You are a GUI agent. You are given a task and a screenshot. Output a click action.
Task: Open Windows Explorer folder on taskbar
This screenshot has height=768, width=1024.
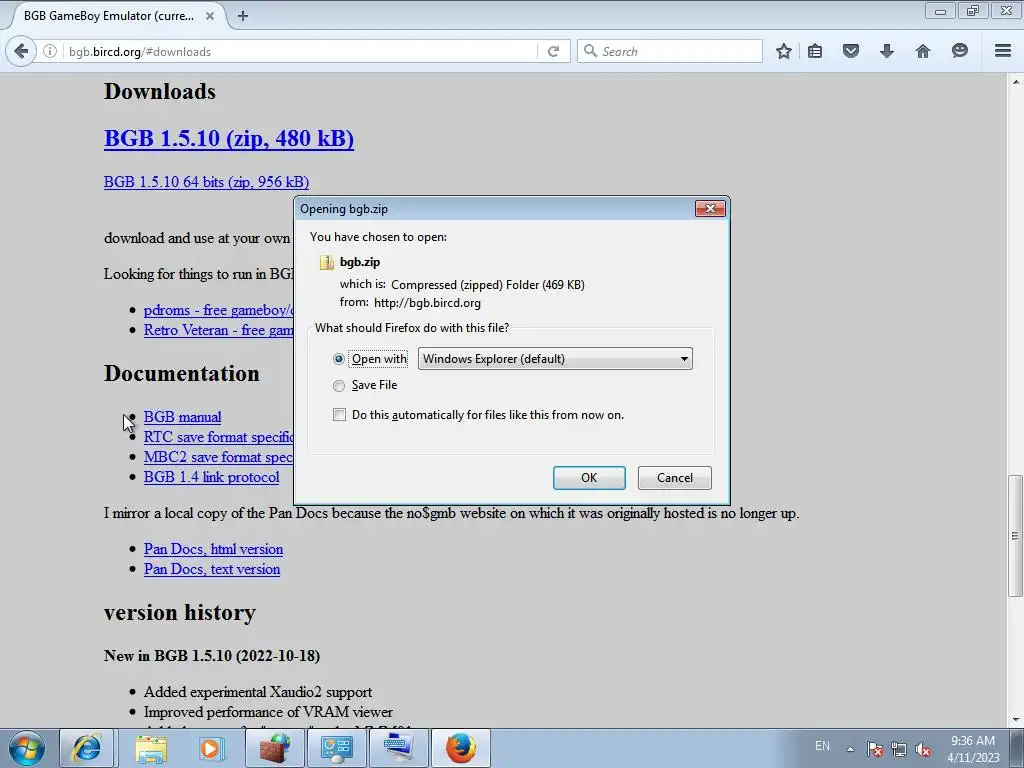pyautogui.click(x=151, y=748)
